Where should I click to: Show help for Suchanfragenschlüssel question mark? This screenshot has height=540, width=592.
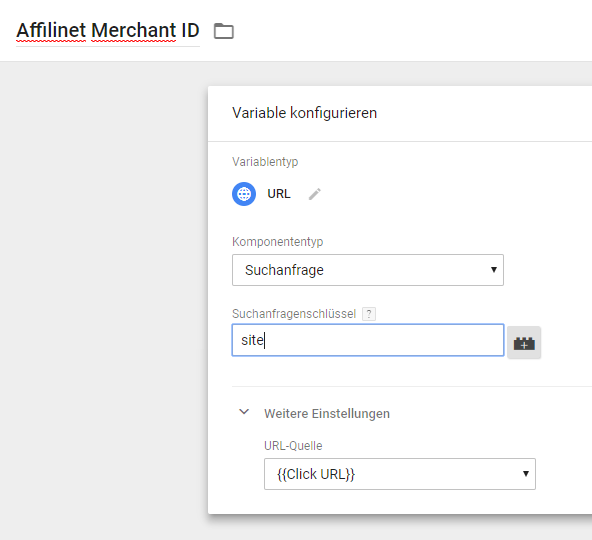[369, 313]
